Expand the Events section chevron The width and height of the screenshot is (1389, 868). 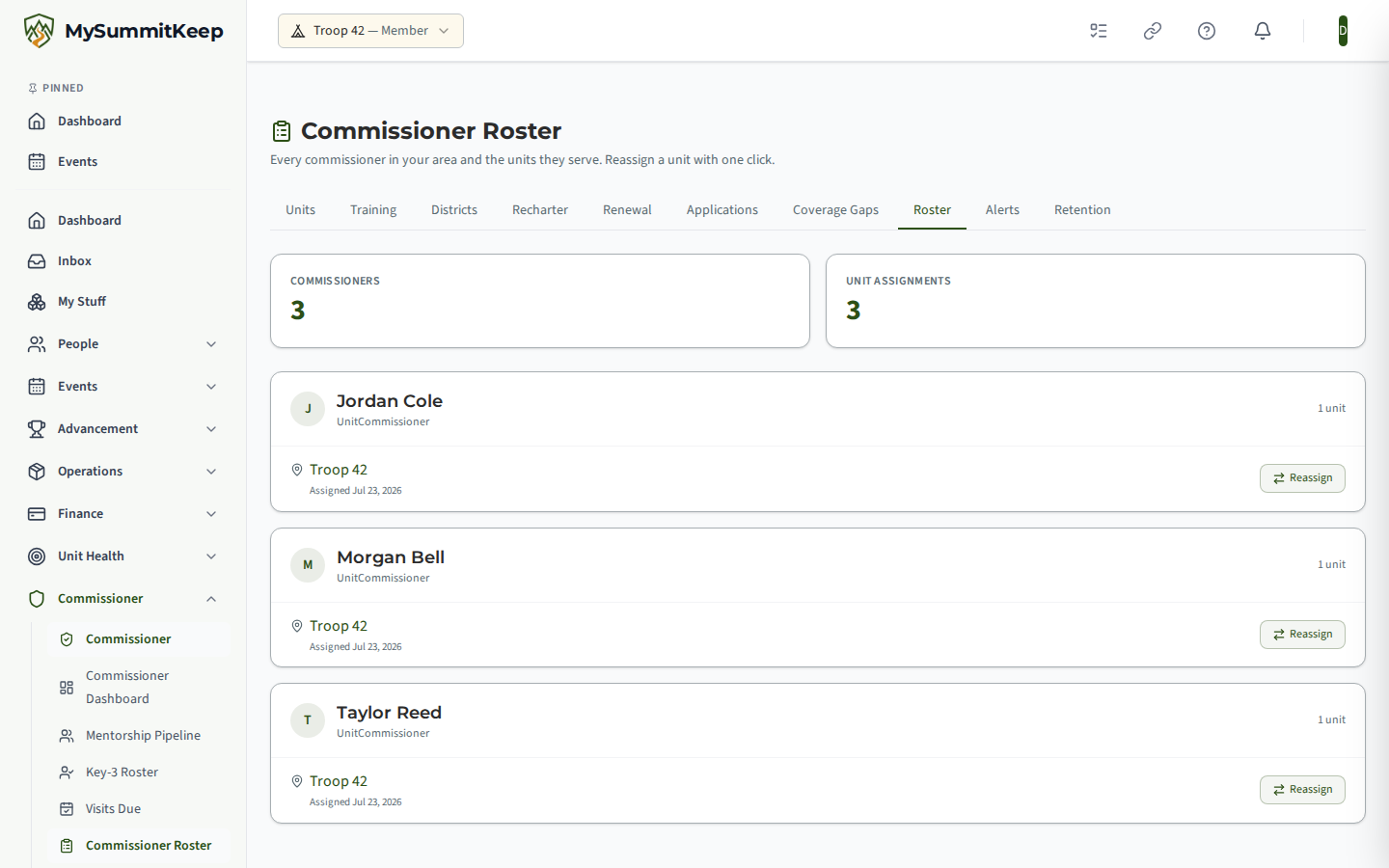point(211,387)
